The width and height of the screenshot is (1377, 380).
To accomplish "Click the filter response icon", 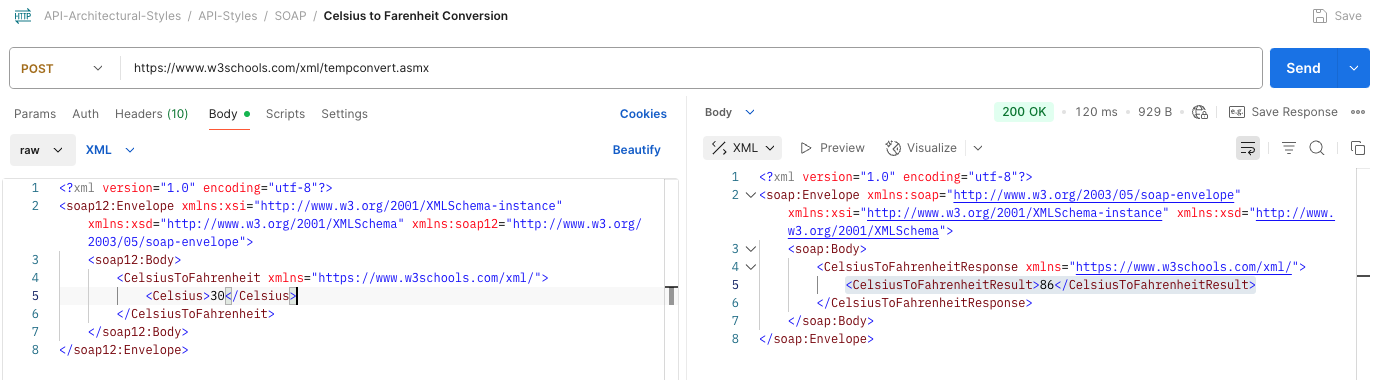I will tap(1289, 148).
